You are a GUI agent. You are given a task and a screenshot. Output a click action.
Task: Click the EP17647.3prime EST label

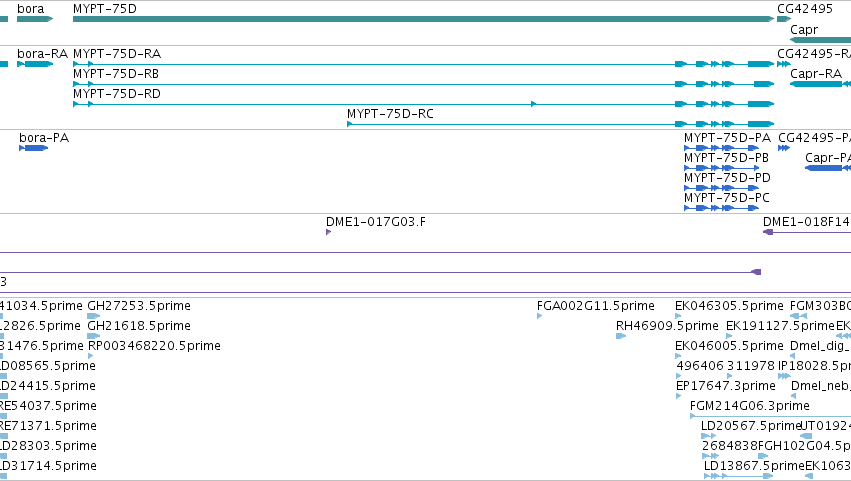pyautogui.click(x=726, y=387)
